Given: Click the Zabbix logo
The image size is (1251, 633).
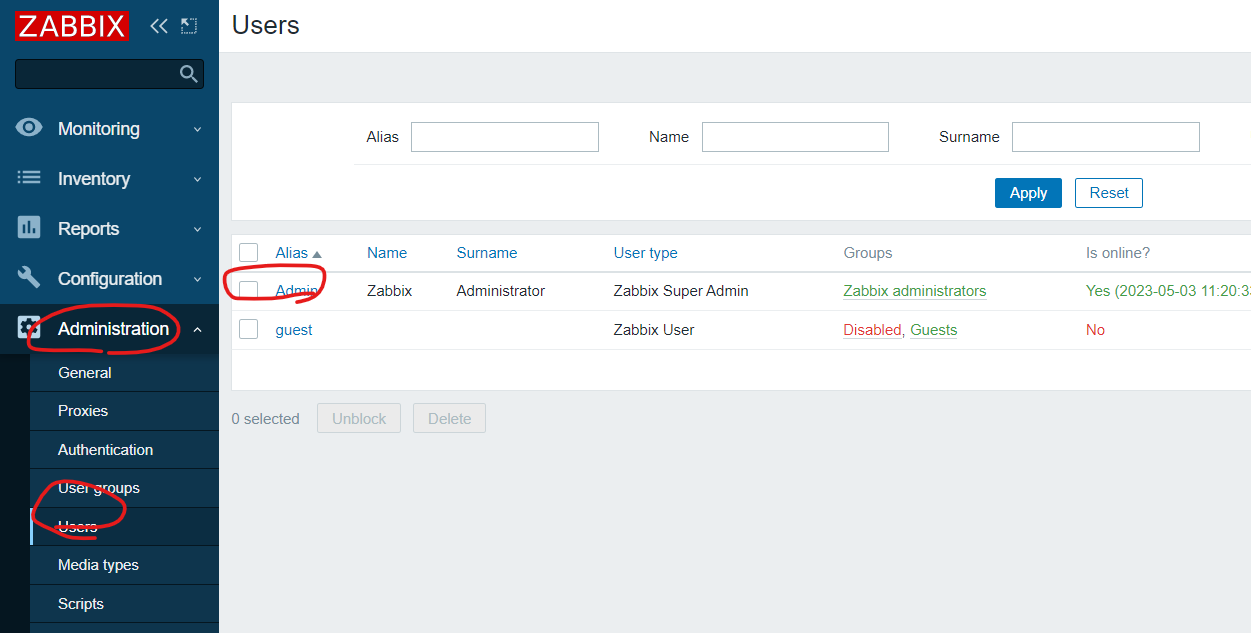Looking at the screenshot, I should [72, 26].
